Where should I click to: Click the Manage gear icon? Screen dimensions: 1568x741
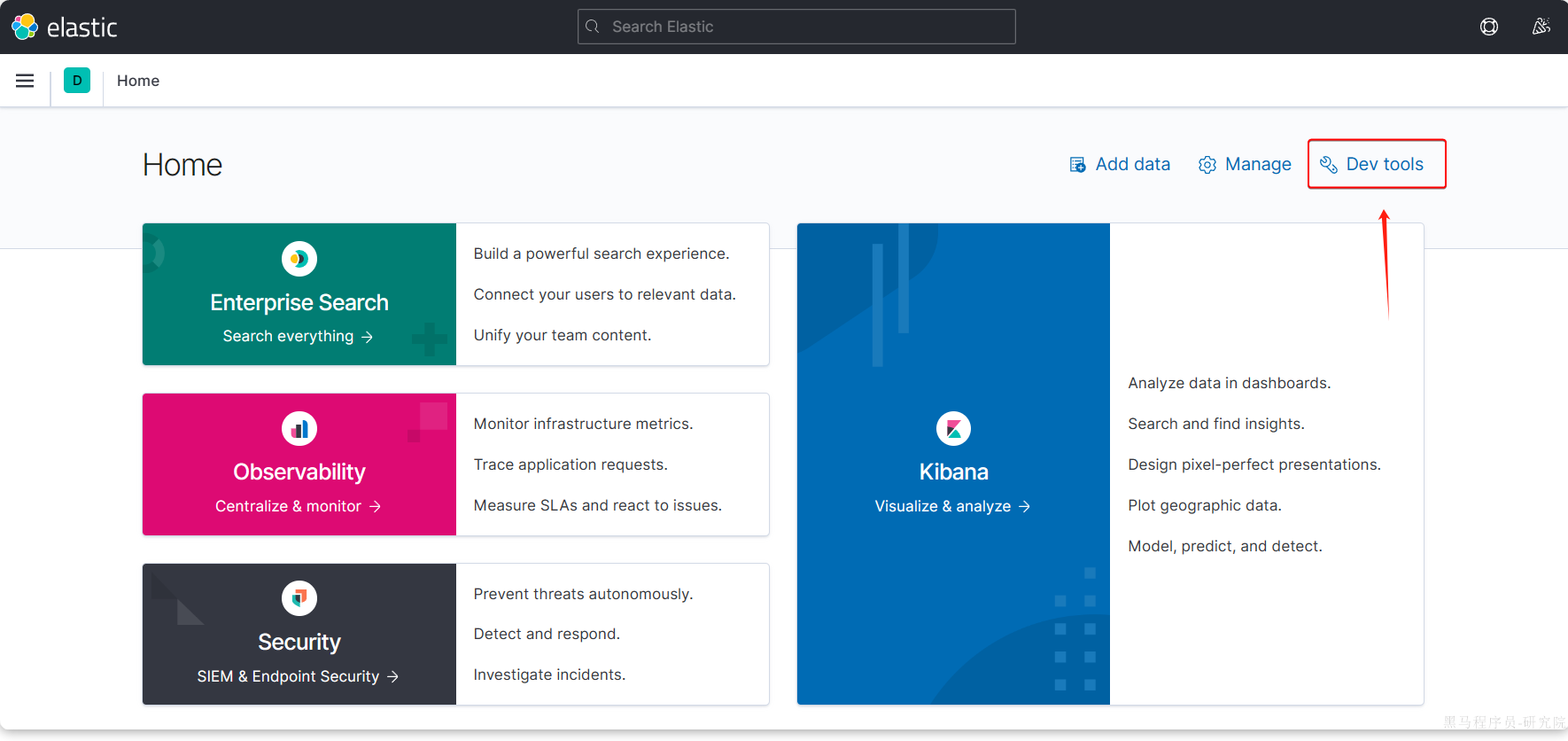pos(1207,165)
